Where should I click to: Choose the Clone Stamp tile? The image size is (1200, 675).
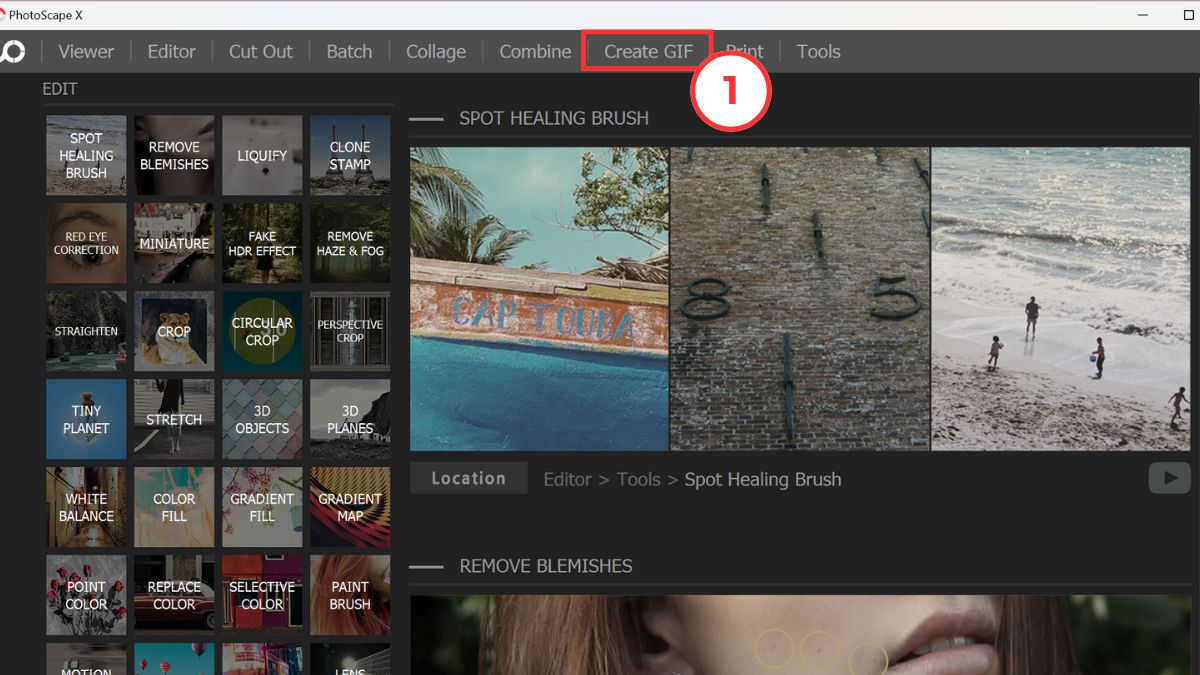click(x=350, y=155)
